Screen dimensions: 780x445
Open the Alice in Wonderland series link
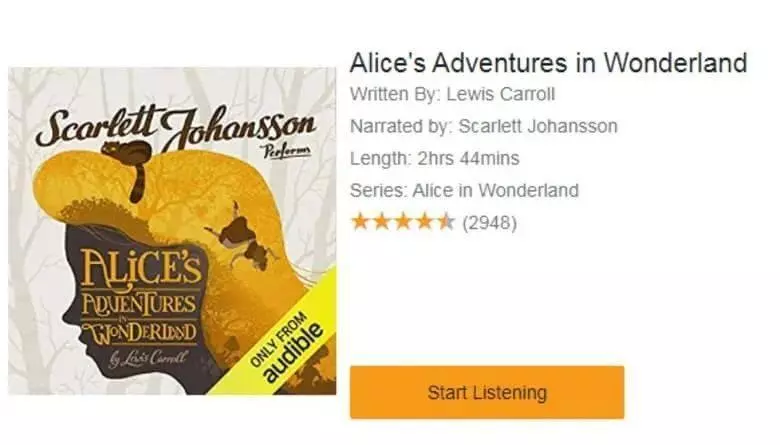pyautogui.click(x=495, y=190)
